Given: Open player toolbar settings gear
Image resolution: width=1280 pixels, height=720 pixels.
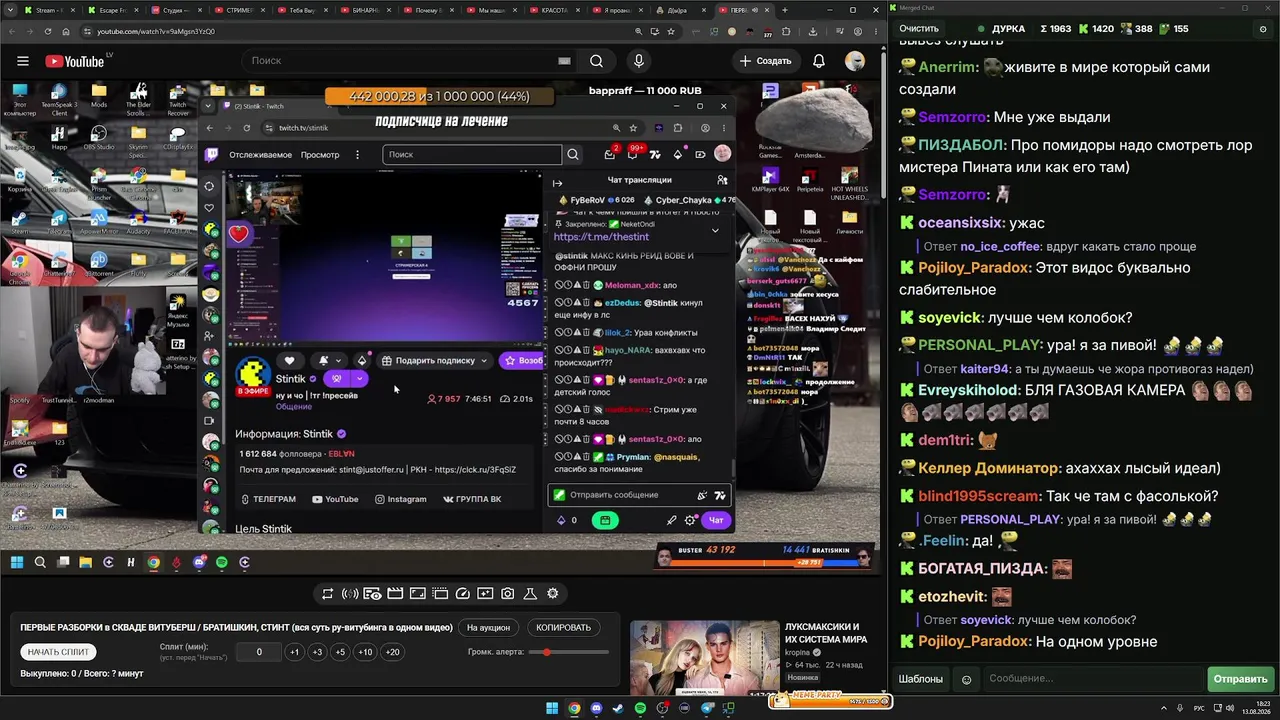Looking at the screenshot, I should (553, 594).
